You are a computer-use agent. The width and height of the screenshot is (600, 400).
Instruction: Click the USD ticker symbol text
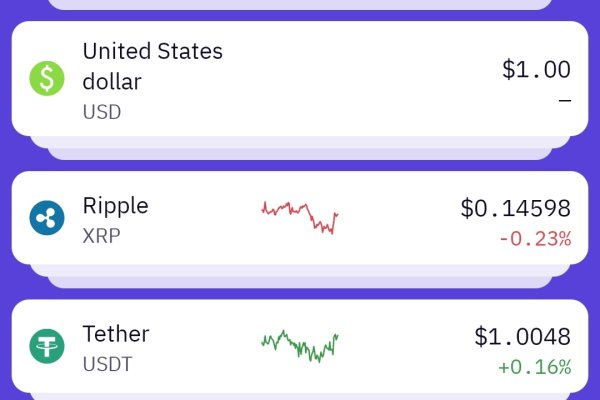click(x=101, y=112)
